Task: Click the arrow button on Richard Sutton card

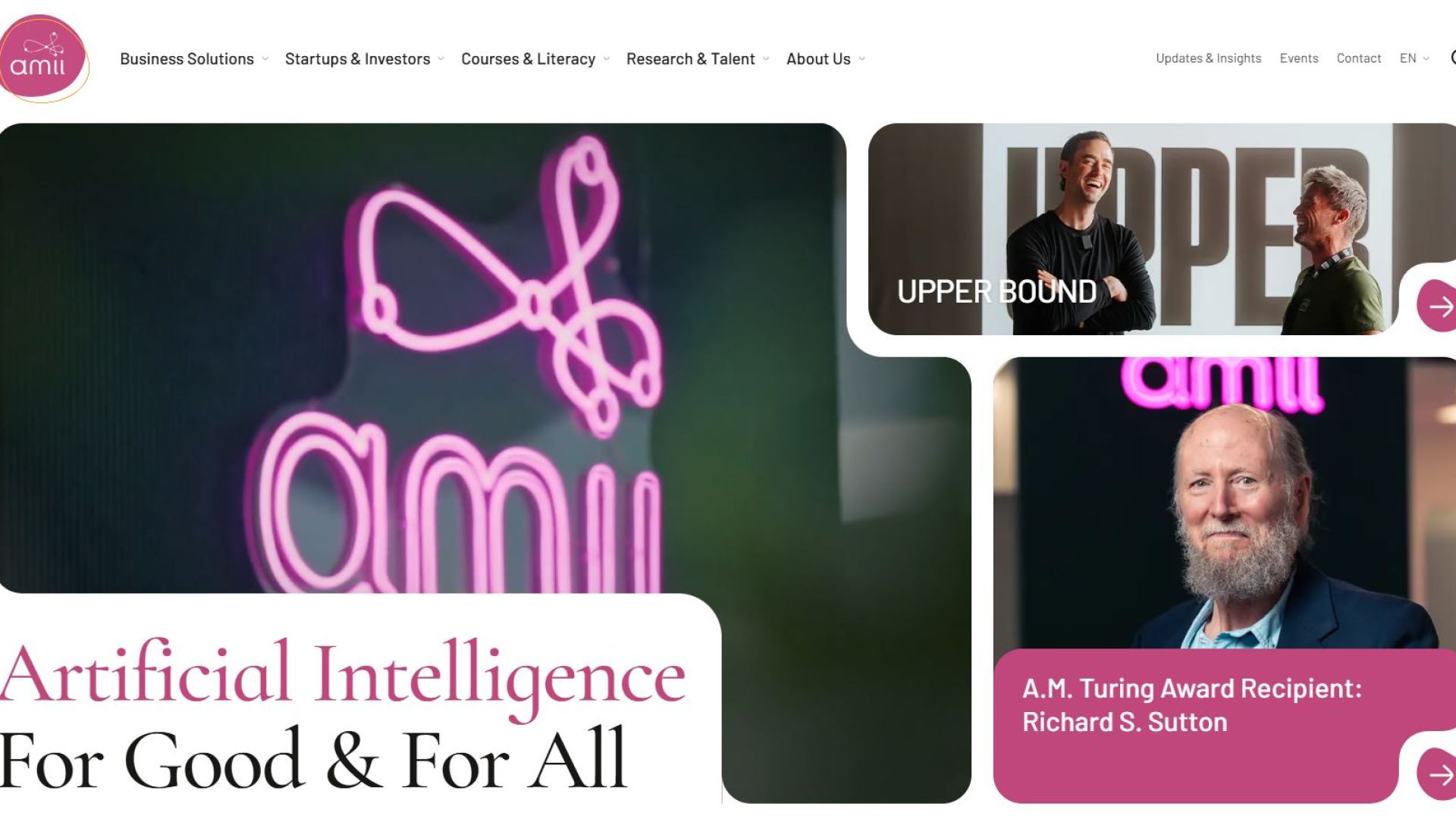Action: [1437, 774]
